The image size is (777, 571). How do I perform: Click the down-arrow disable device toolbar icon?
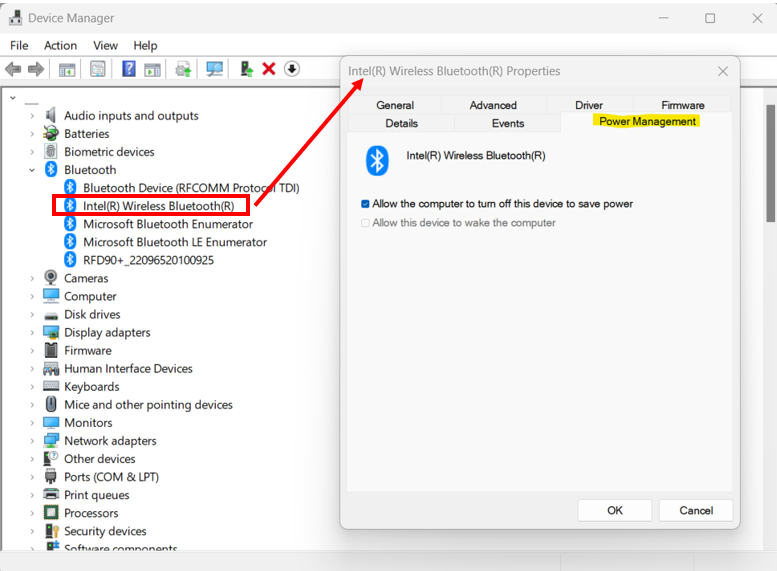[x=291, y=69]
